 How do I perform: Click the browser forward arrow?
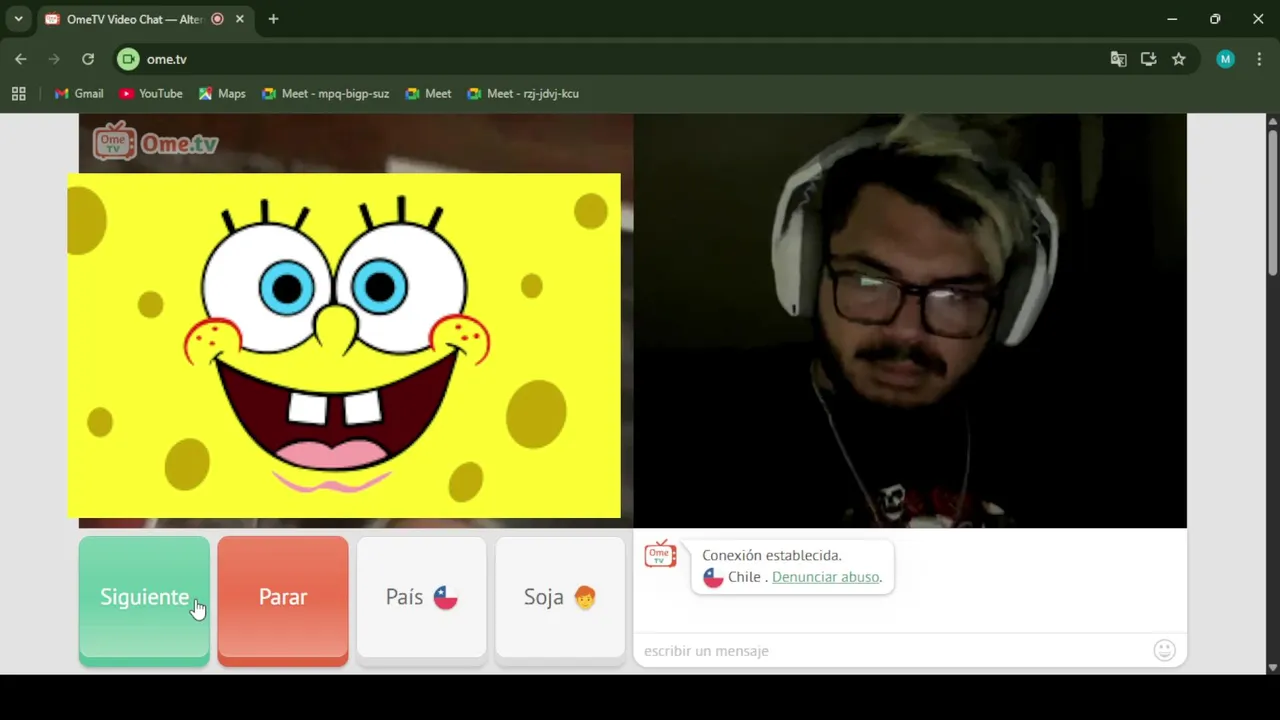pyautogui.click(x=54, y=59)
